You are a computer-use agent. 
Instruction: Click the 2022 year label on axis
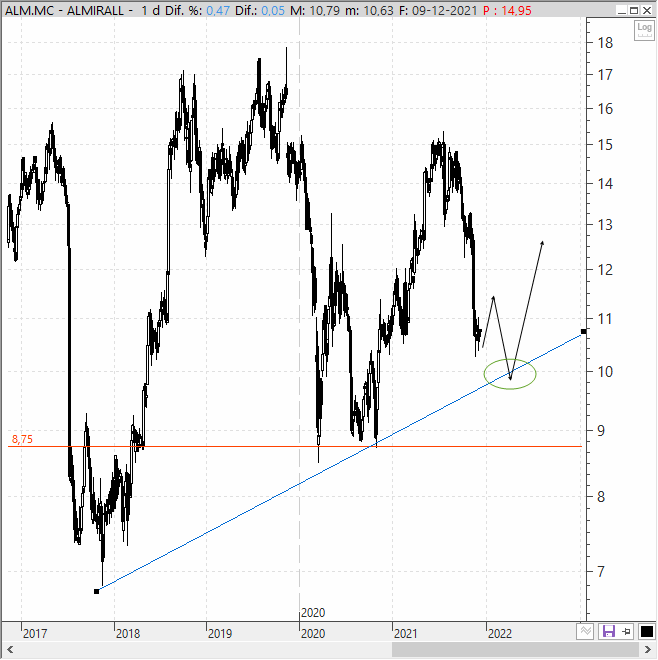click(x=500, y=633)
